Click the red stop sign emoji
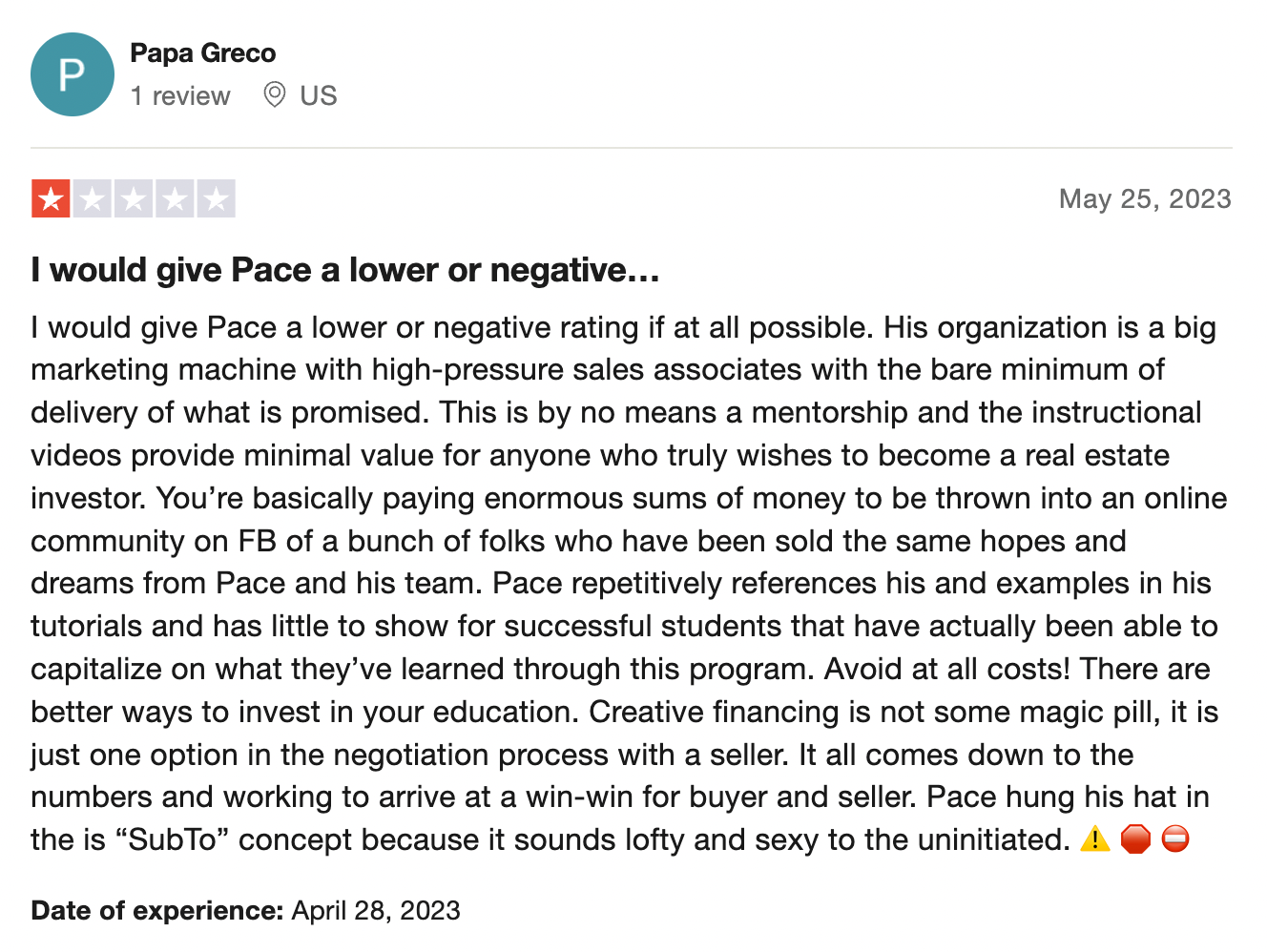This screenshot has width=1267, height=952. click(1135, 839)
